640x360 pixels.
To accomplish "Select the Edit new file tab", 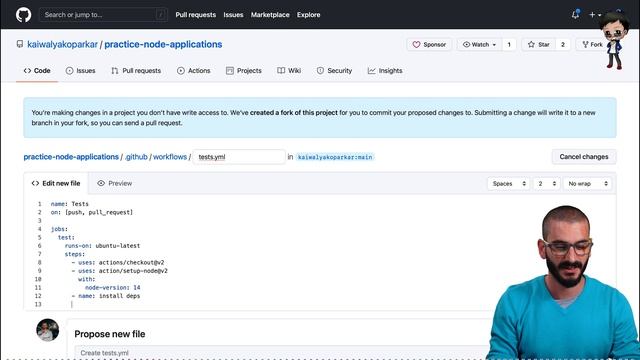I will (x=56, y=183).
